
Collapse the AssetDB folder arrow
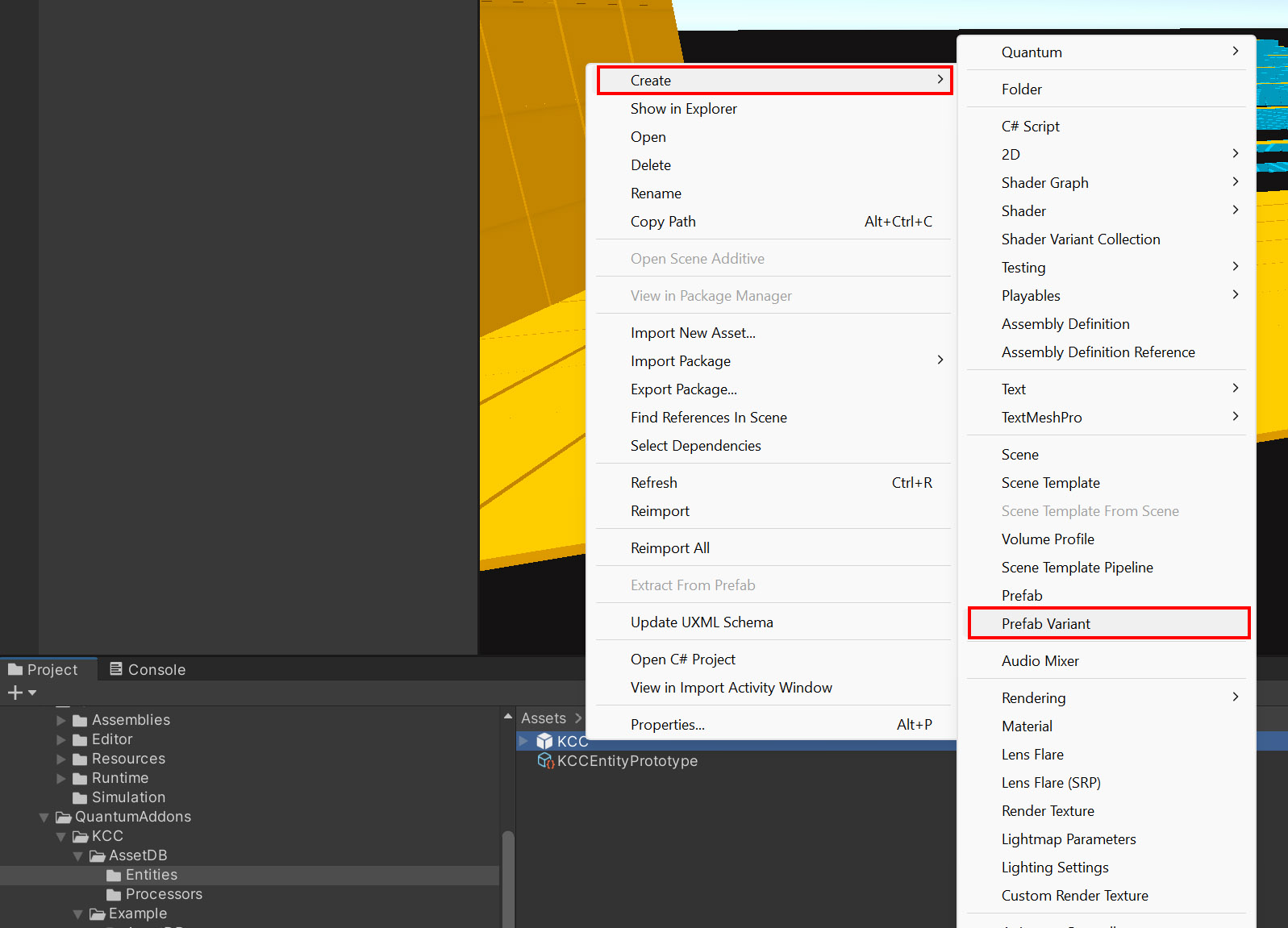78,856
